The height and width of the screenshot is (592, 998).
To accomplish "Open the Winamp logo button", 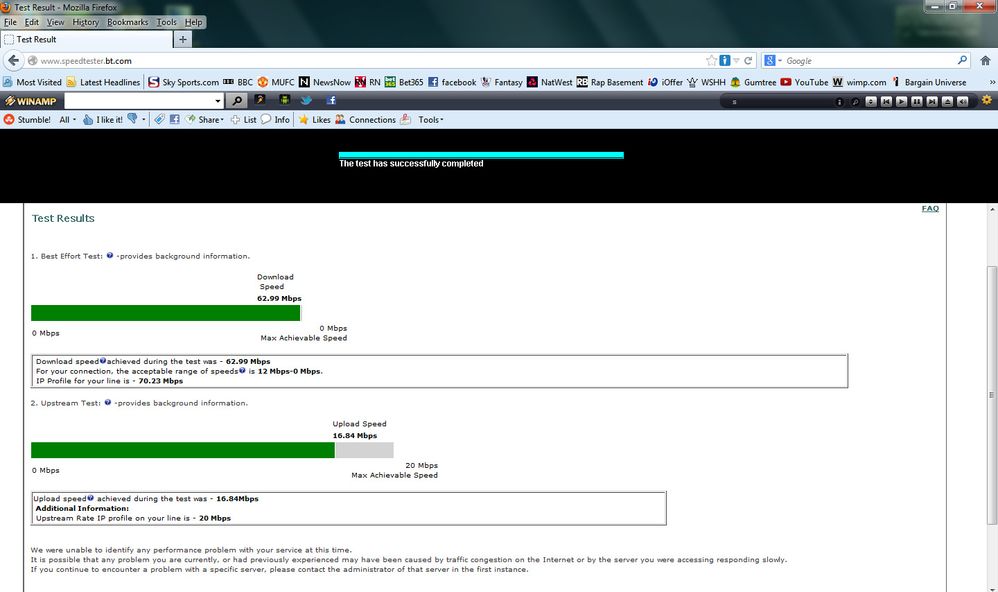I will tap(30, 101).
